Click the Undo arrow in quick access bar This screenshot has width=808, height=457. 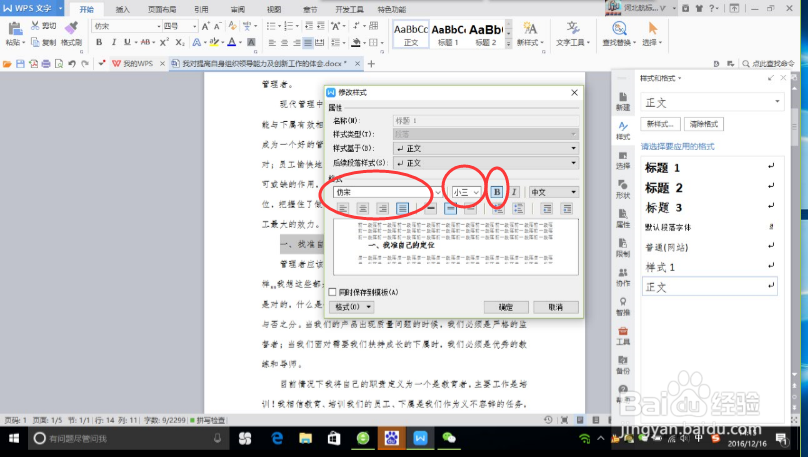click(72, 64)
